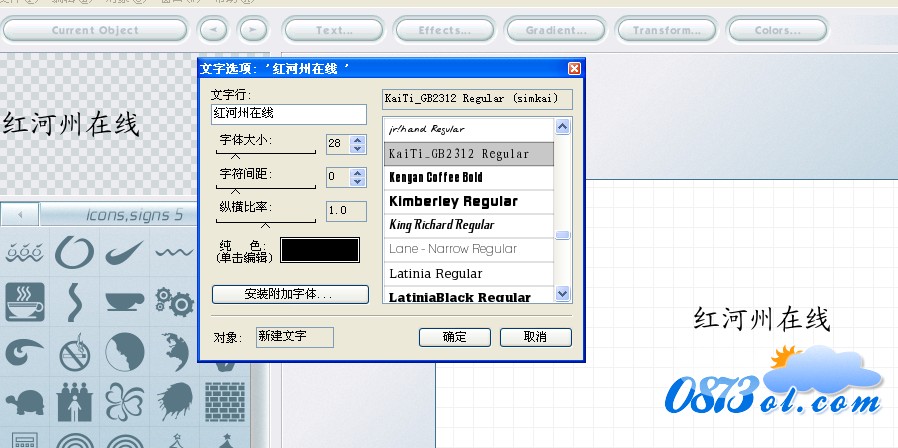Select King Richard Regular font

469,226
